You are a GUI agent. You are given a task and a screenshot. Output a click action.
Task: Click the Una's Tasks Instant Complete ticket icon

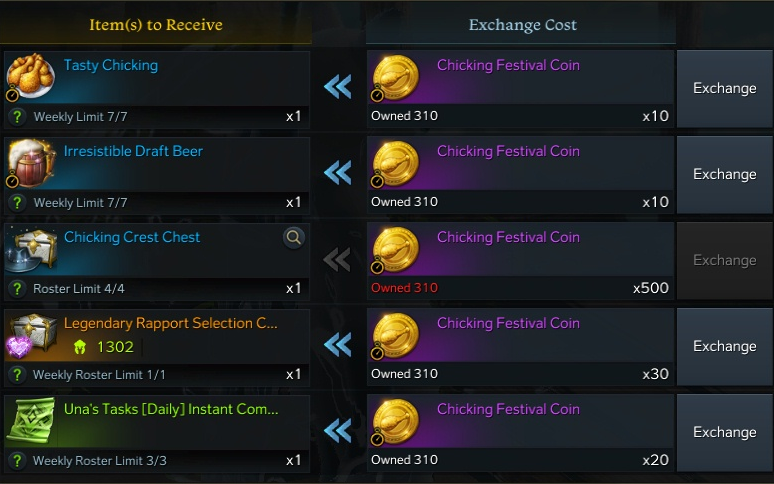pyautogui.click(x=30, y=421)
